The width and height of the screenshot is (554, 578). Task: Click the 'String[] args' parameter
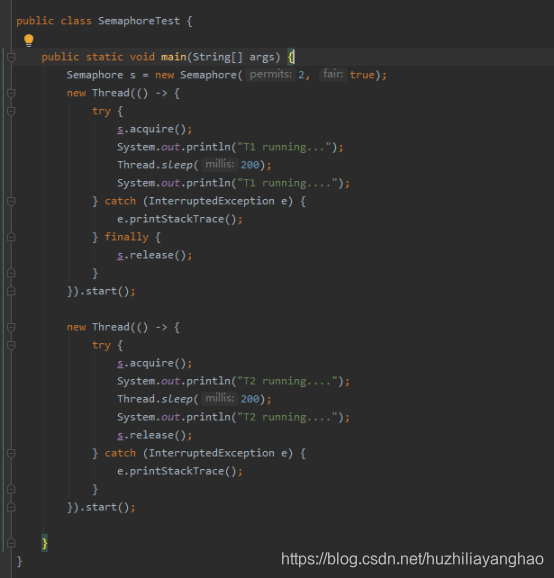coord(233,57)
